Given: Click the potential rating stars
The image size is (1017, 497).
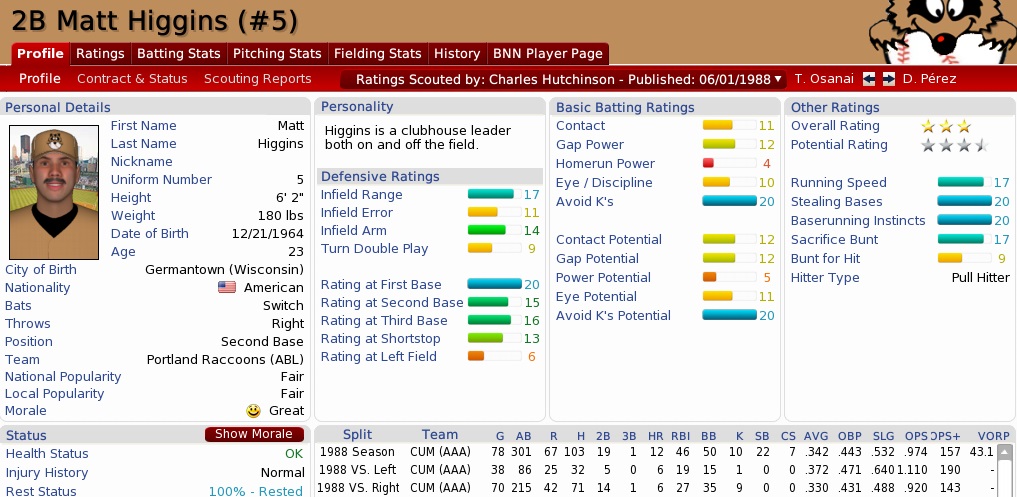Looking at the screenshot, I should pyautogui.click(x=953, y=145).
